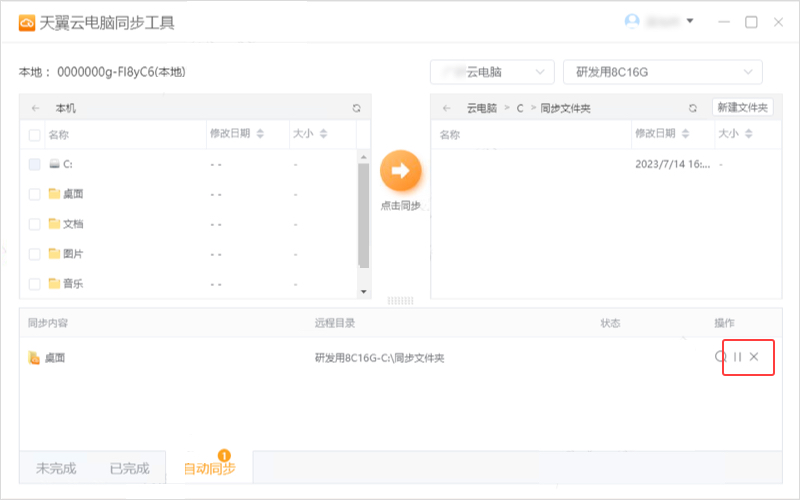Image resolution: width=800 pixels, height=500 pixels.
Task: Switch to the 自动同步 tab
Action: click(x=209, y=468)
